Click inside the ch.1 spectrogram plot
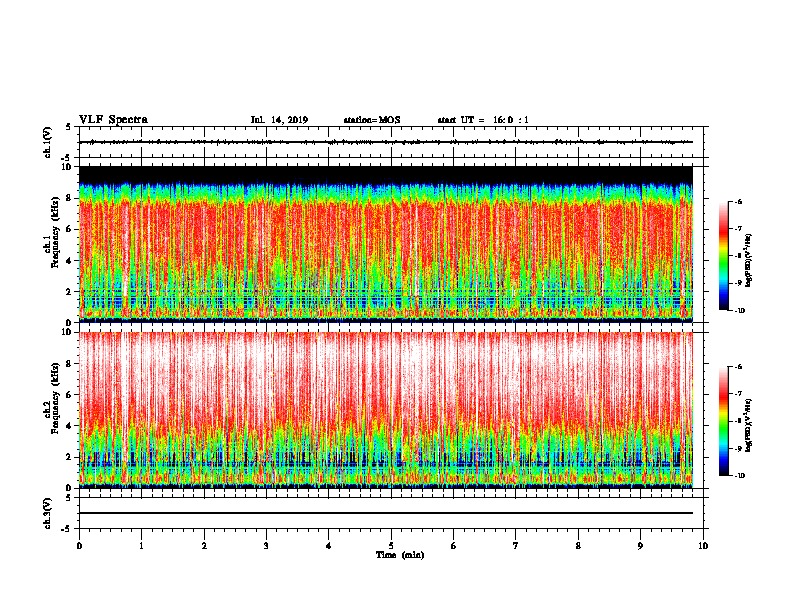The width and height of the screenshot is (792, 612). tap(386, 244)
